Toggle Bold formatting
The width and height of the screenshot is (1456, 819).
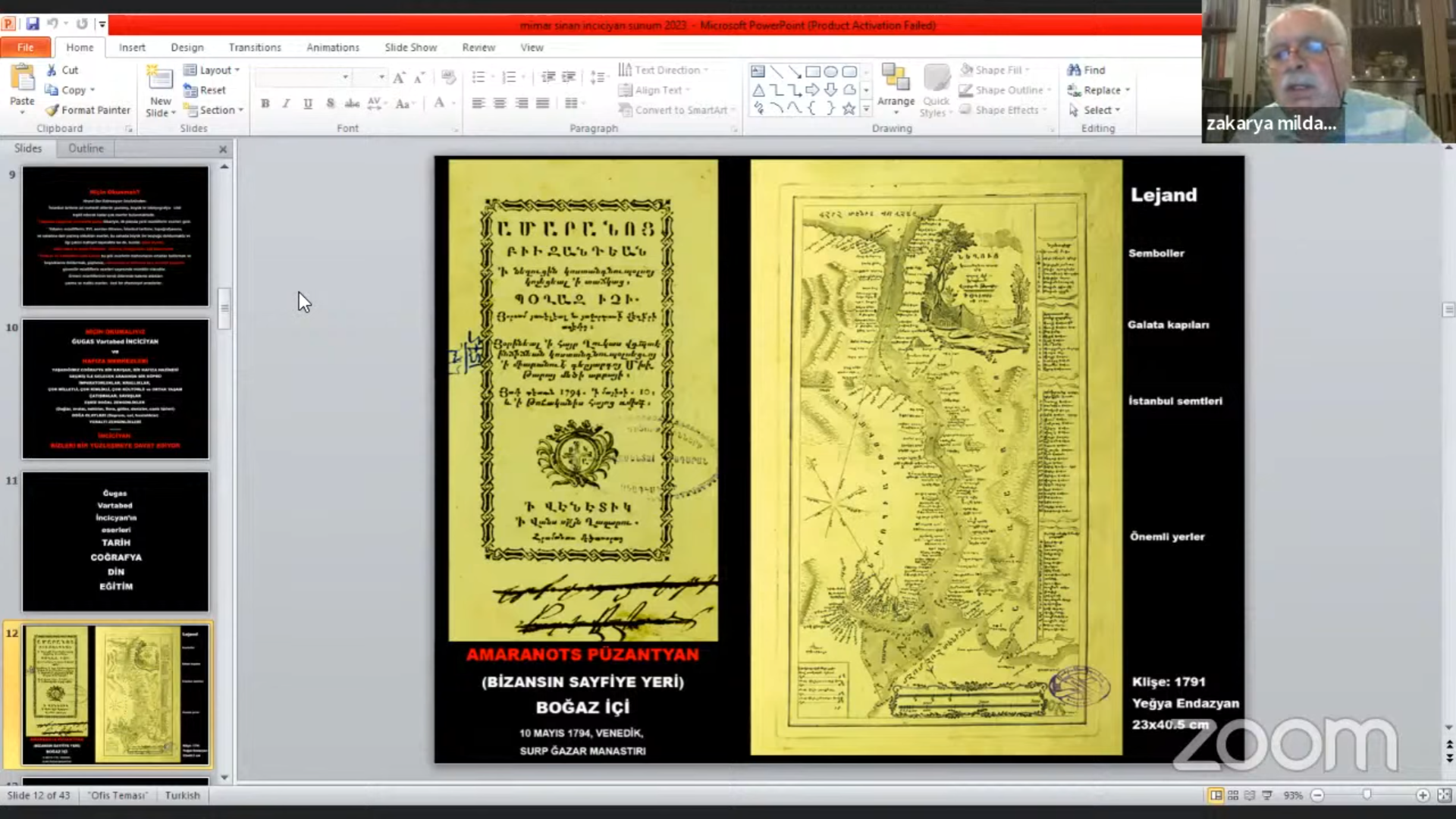pyautogui.click(x=265, y=104)
